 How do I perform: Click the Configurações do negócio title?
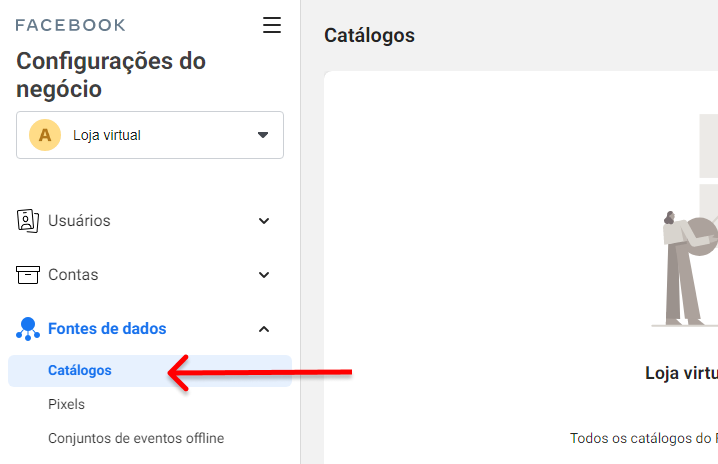click(x=111, y=75)
